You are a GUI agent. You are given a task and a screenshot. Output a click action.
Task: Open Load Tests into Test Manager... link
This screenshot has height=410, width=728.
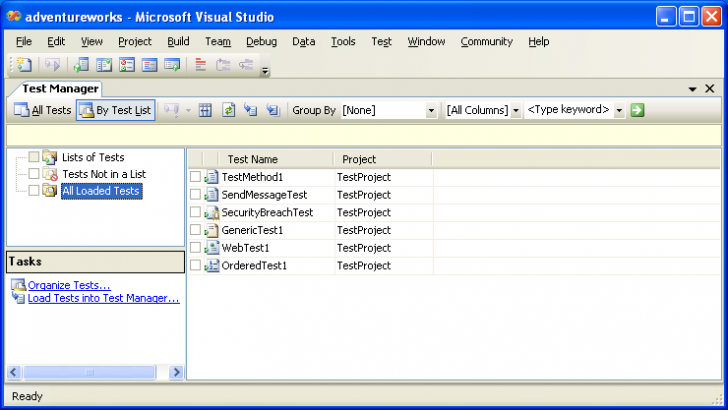pyautogui.click(x=104, y=298)
